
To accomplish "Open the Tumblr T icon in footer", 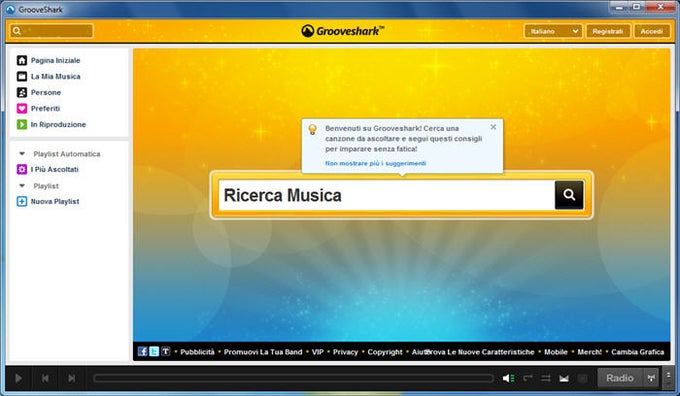I will 166,352.
